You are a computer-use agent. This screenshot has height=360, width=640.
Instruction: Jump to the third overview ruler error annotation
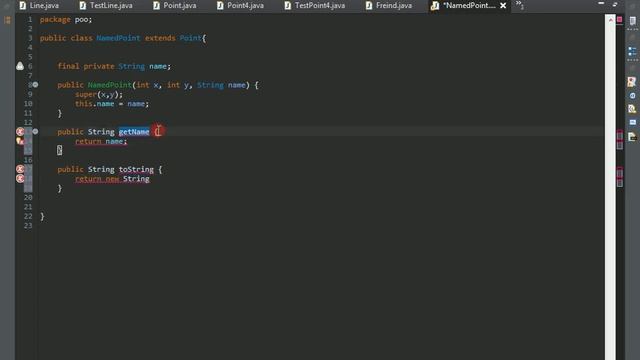pos(620,173)
